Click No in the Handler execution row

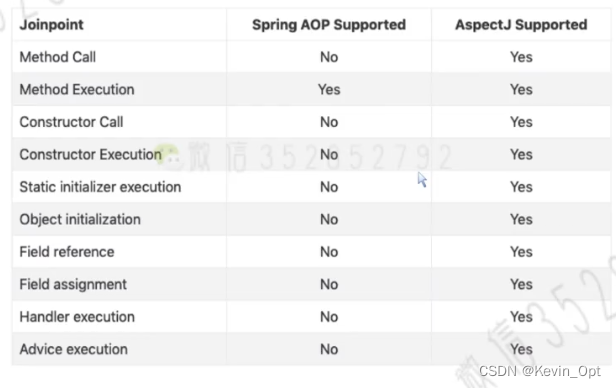[329, 317]
